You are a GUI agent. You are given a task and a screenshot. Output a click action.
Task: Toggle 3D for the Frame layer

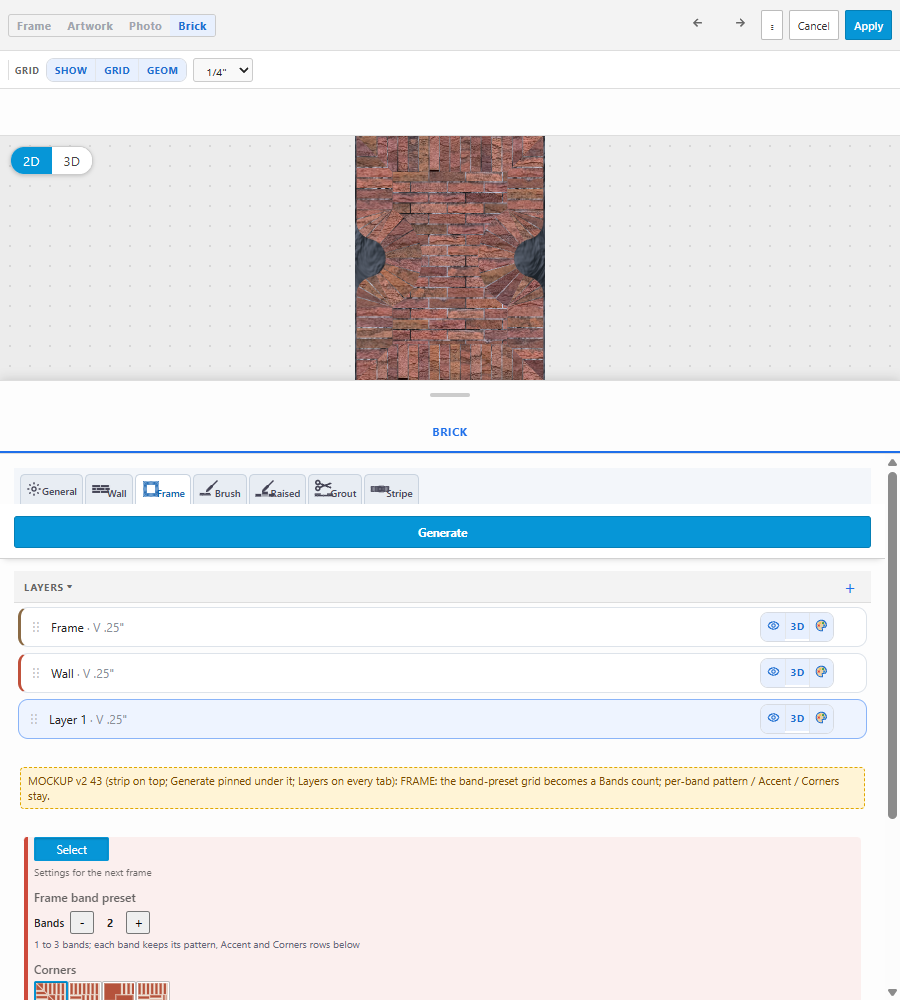pyautogui.click(x=797, y=626)
